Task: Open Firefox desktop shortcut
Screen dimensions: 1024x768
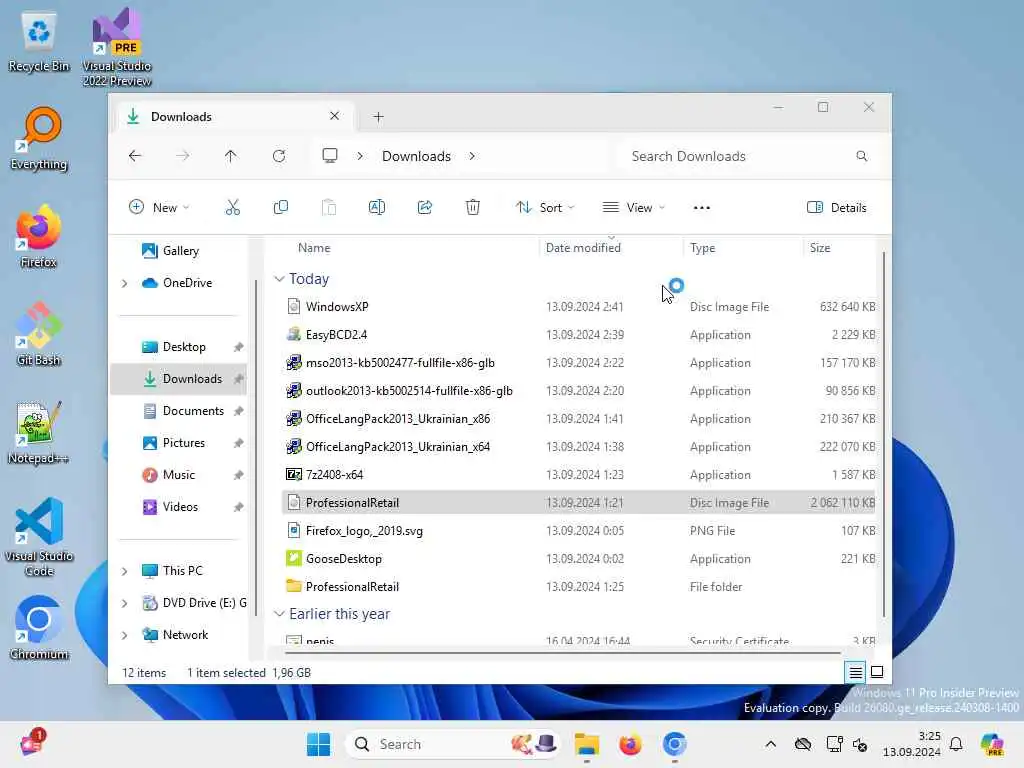Action: 39,236
